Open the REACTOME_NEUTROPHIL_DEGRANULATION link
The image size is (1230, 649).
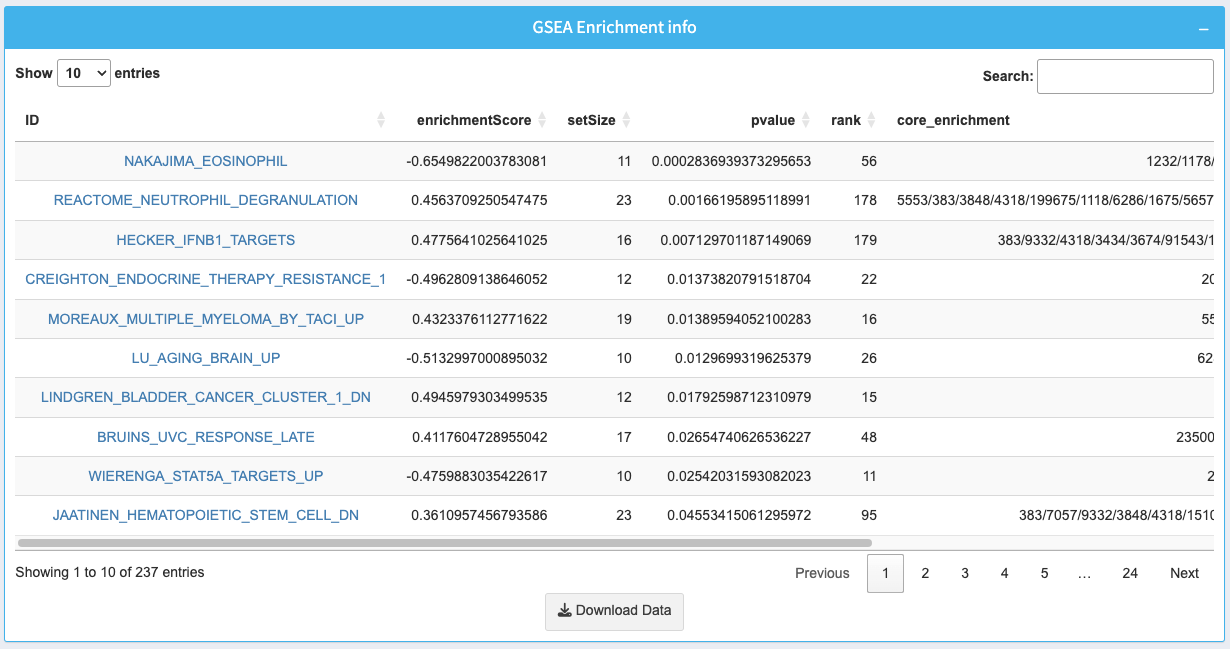[x=205, y=200]
